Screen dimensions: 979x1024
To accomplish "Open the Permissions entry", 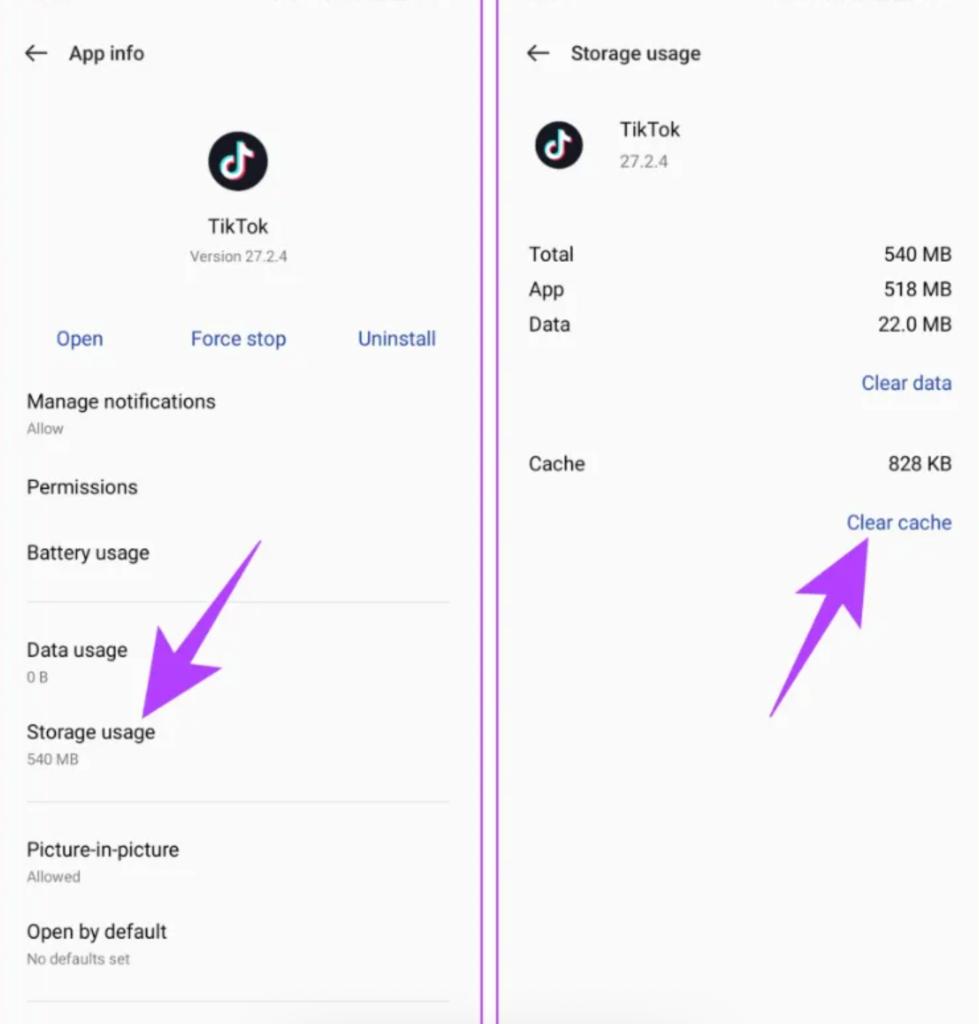I will pyautogui.click(x=82, y=487).
